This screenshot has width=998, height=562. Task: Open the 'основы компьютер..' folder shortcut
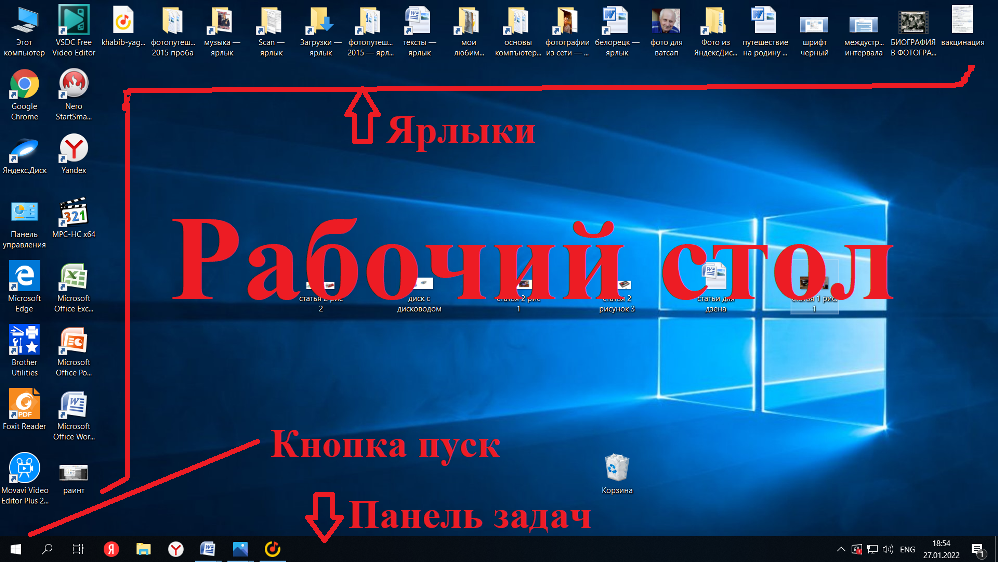pyautogui.click(x=517, y=30)
